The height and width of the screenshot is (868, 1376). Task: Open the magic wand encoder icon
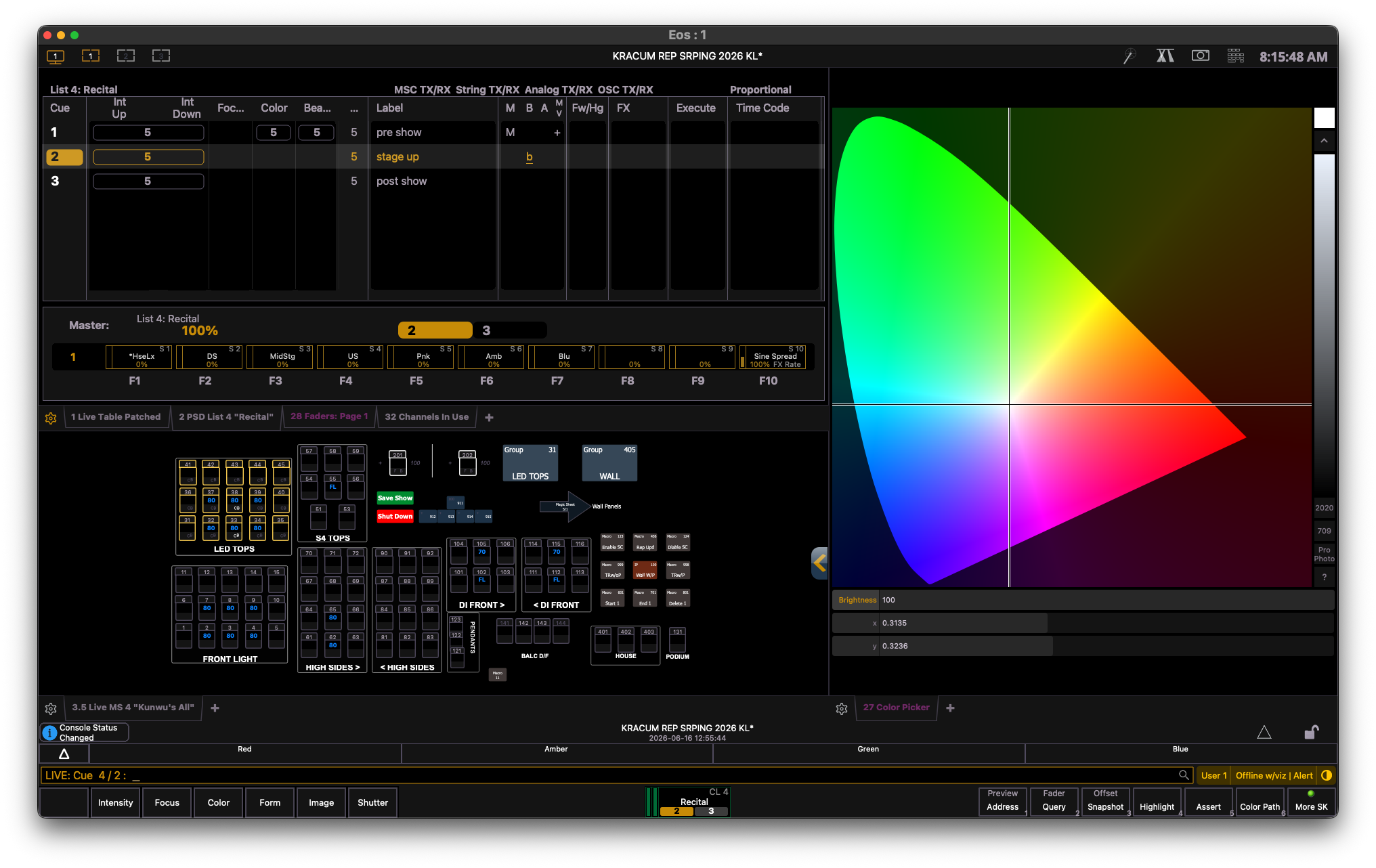(x=1129, y=56)
